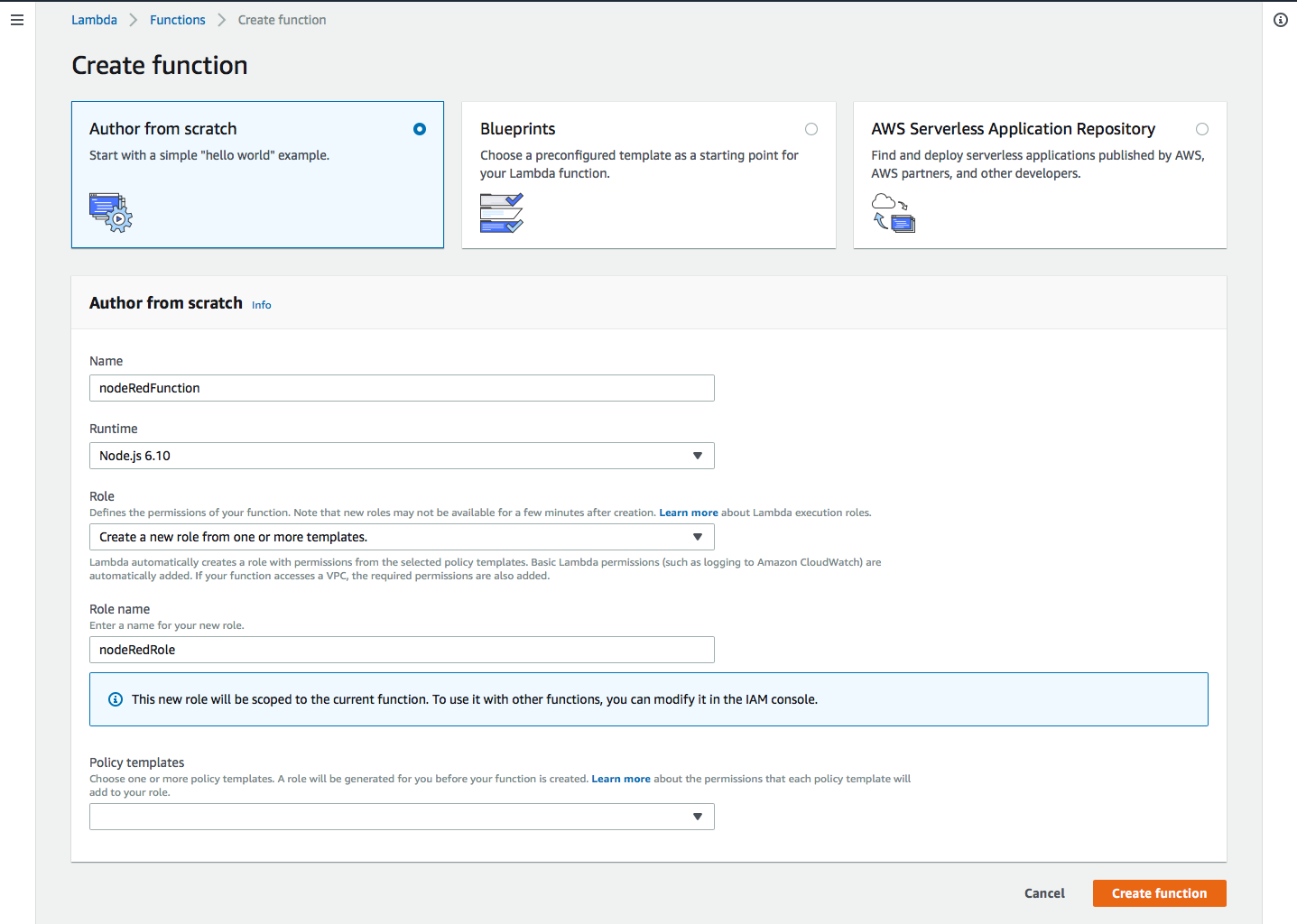Click the info icon in role notice
The image size is (1297, 924).
116,699
